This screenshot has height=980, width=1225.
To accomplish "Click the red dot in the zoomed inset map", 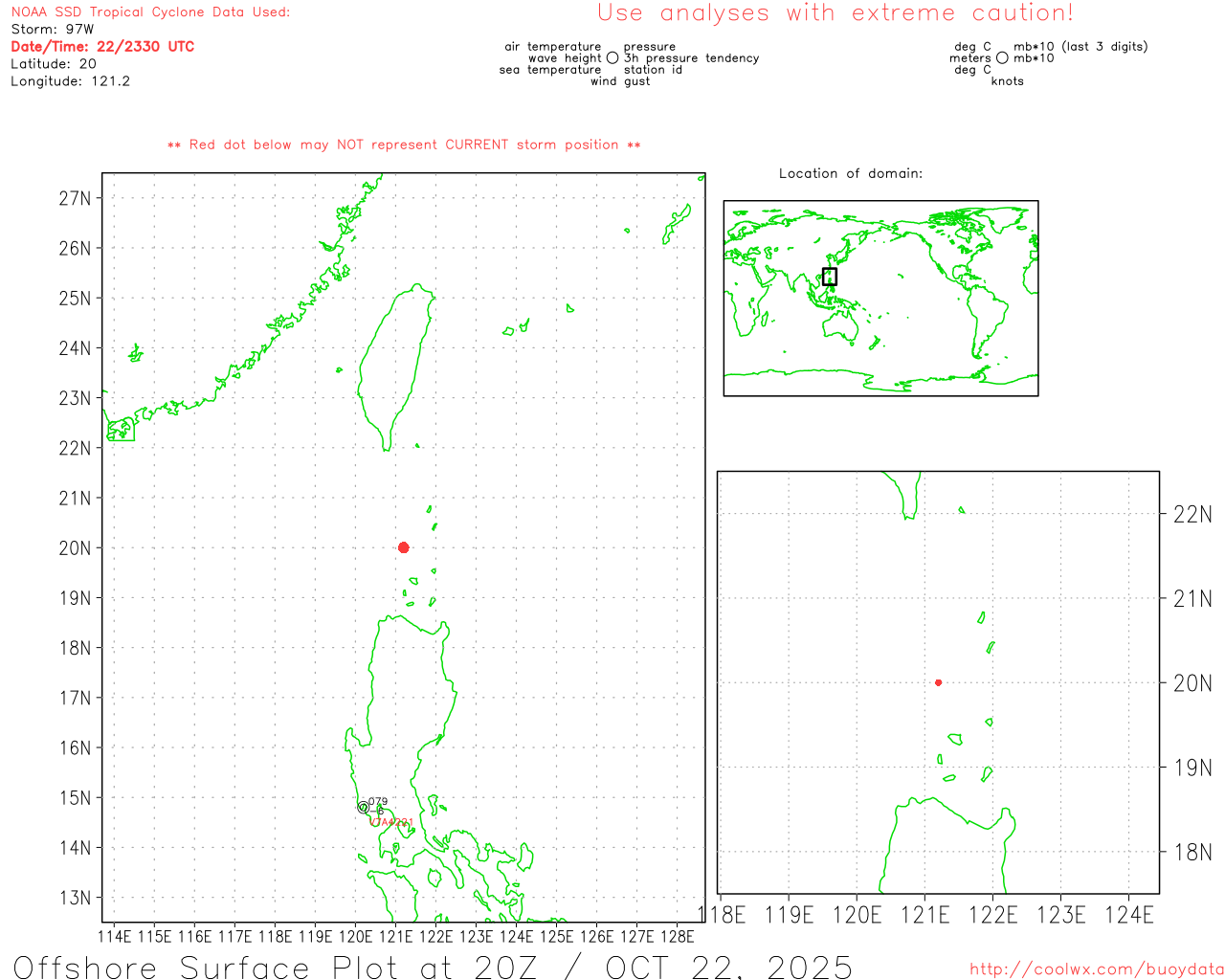I will coord(938,682).
